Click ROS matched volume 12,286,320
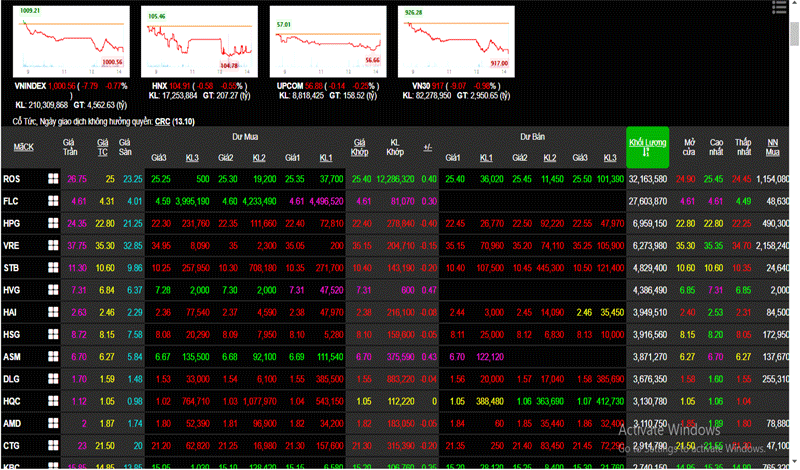 click(395, 179)
